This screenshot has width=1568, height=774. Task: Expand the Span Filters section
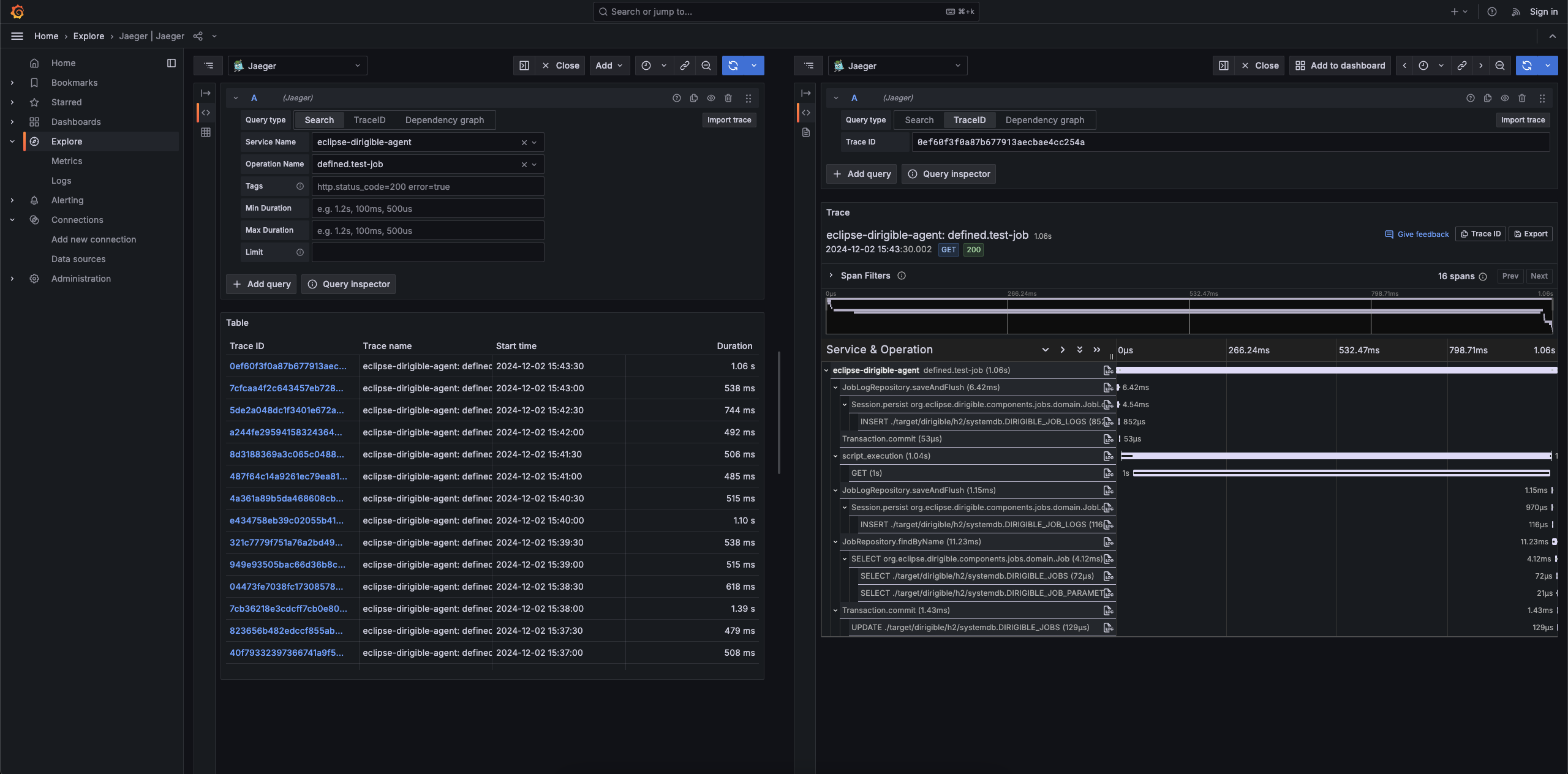point(831,276)
